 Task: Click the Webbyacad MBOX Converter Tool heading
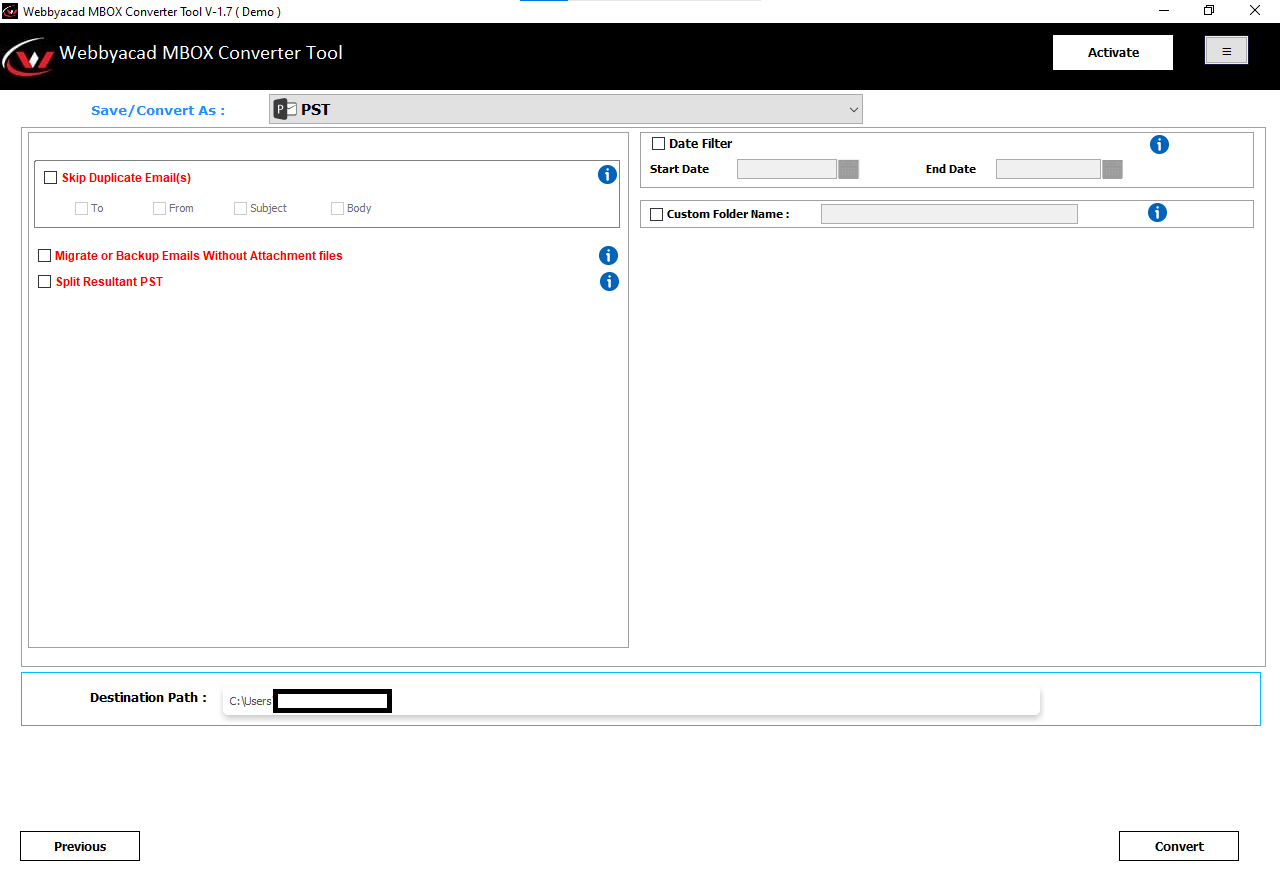coord(201,53)
